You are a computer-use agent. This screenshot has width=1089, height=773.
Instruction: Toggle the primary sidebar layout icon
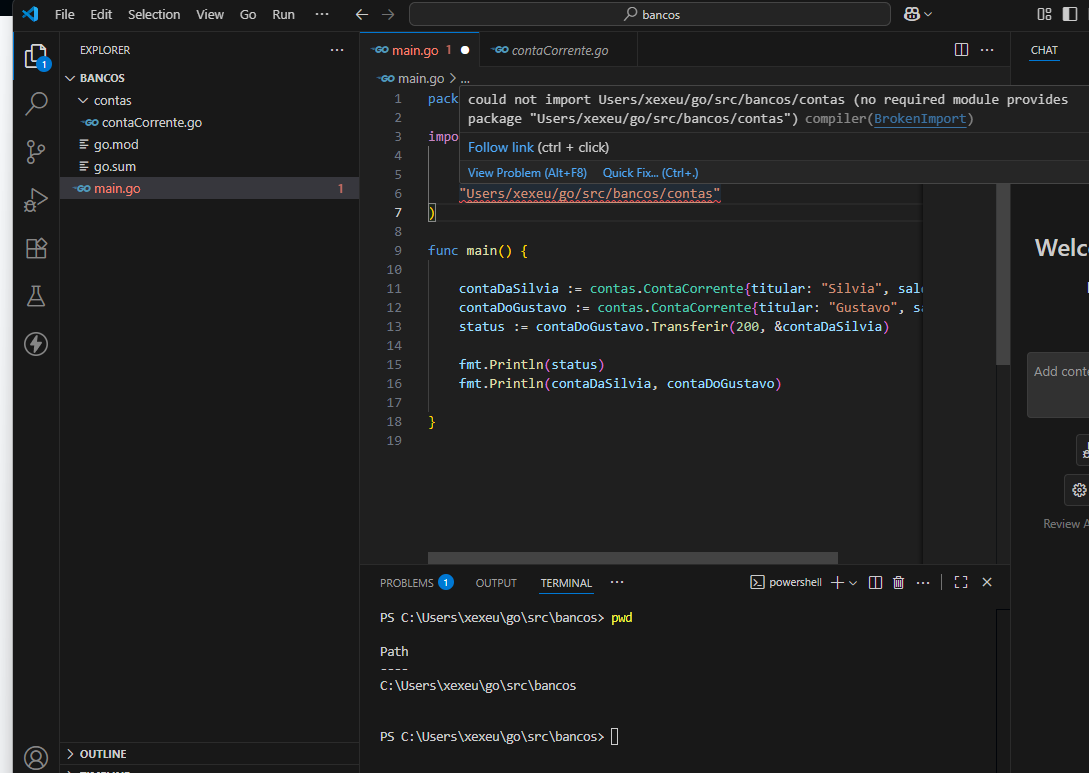(x=1070, y=14)
